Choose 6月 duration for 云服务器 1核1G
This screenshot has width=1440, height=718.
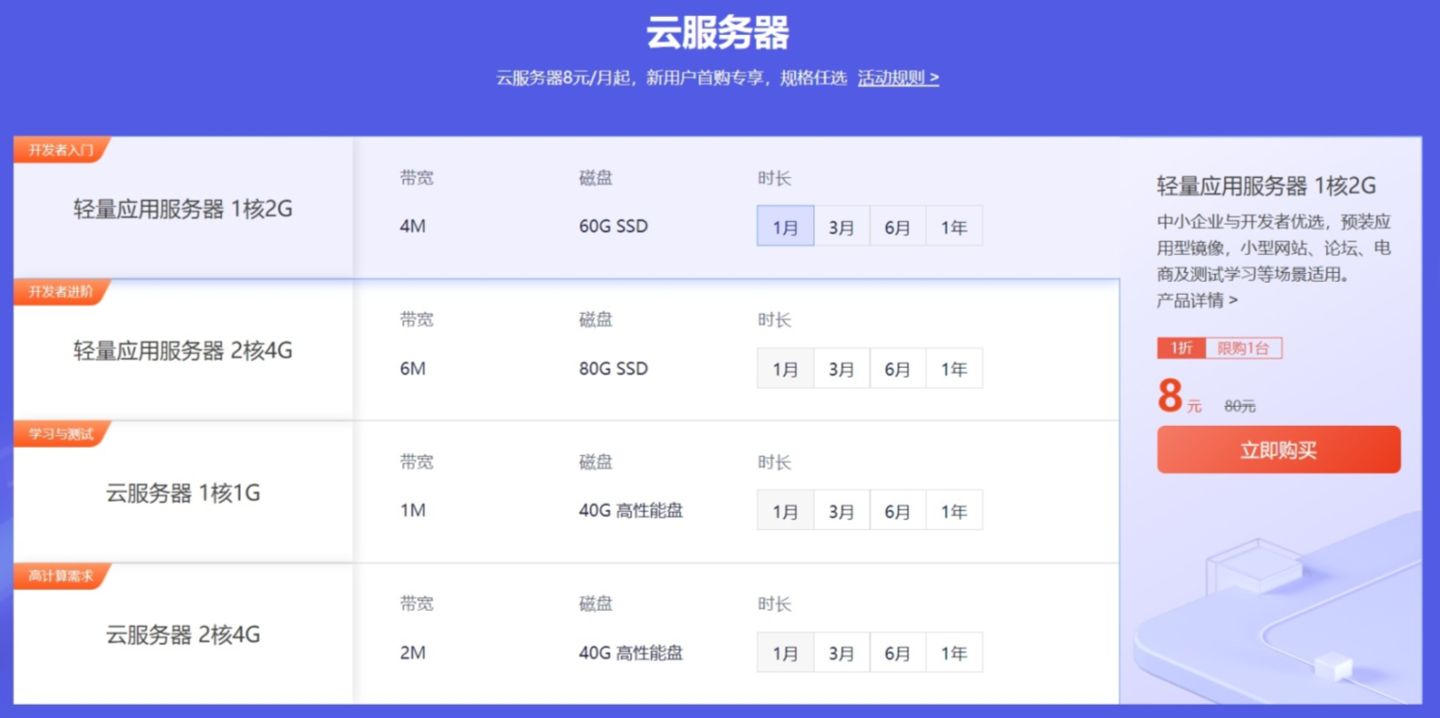point(897,511)
